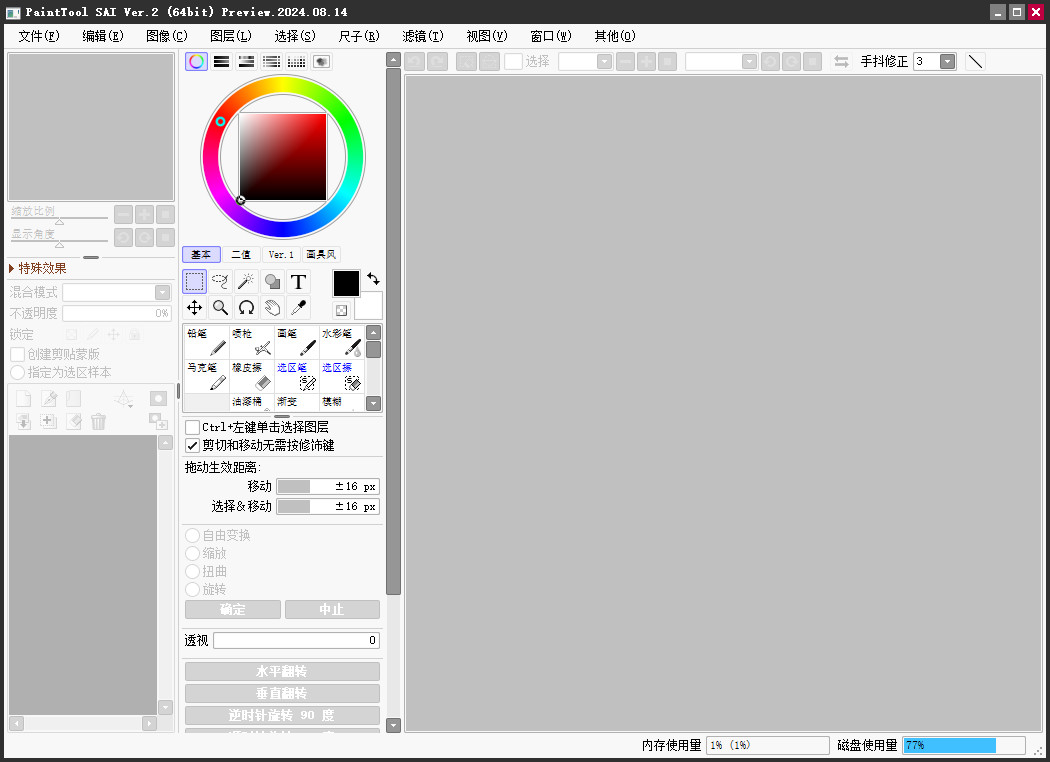Open the 滤镜(T) menu
This screenshot has width=1050, height=762.
[423, 36]
